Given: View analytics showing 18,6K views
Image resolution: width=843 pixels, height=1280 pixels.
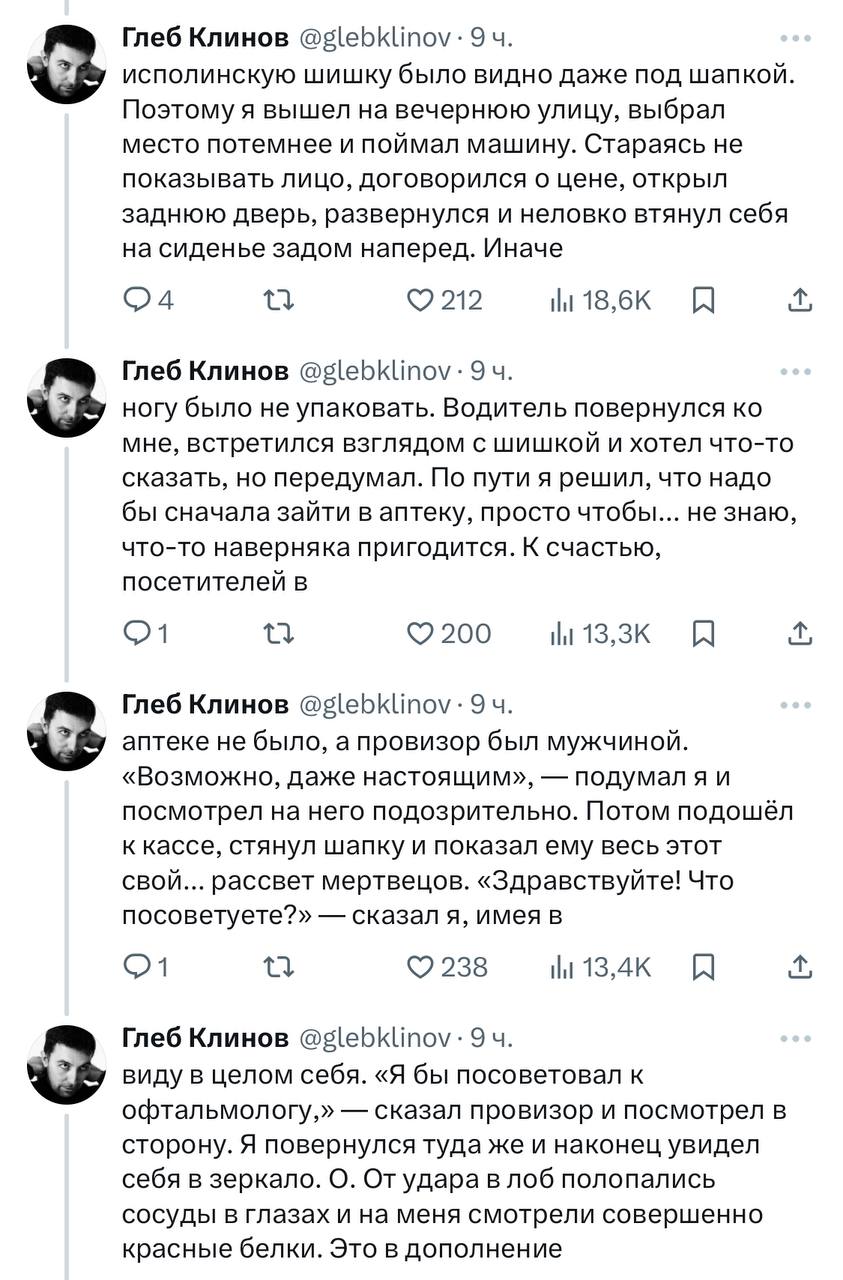Looking at the screenshot, I should [x=600, y=300].
